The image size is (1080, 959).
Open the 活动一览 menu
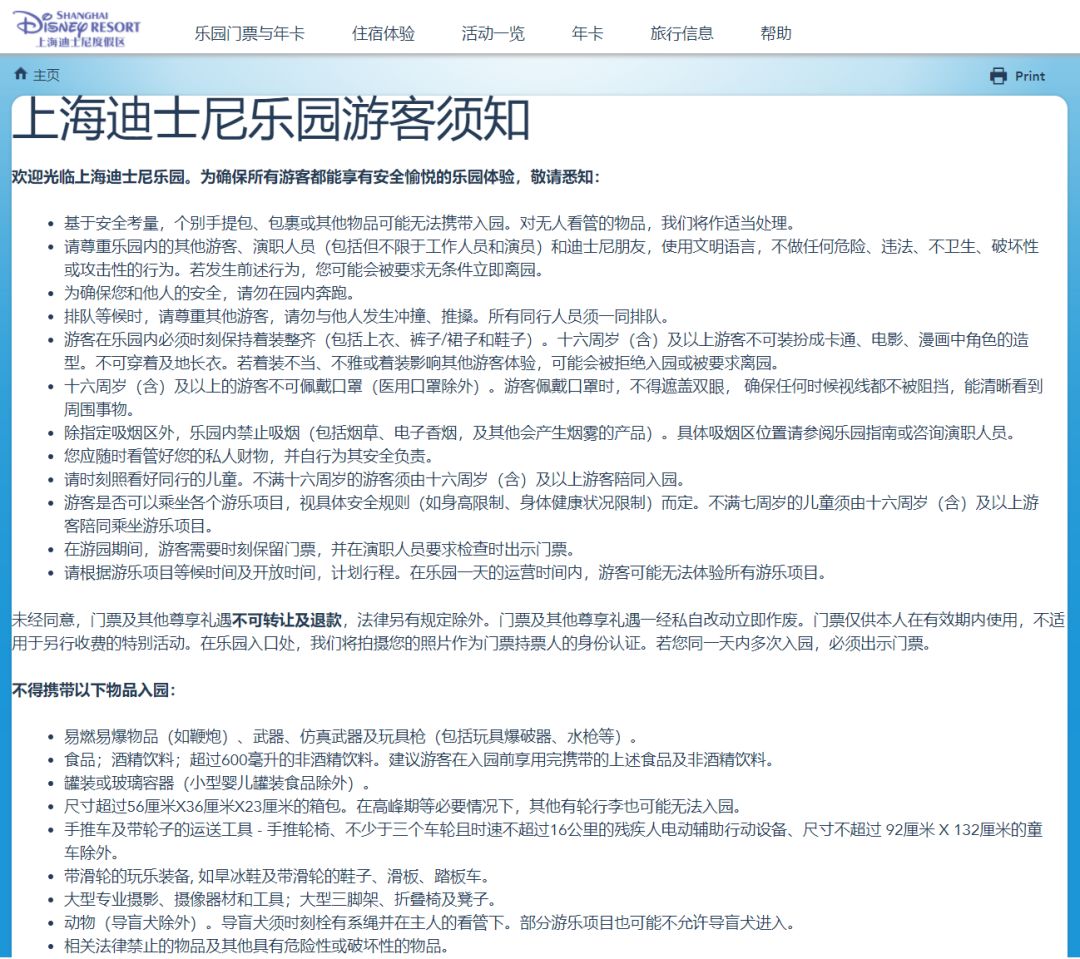pyautogui.click(x=493, y=33)
